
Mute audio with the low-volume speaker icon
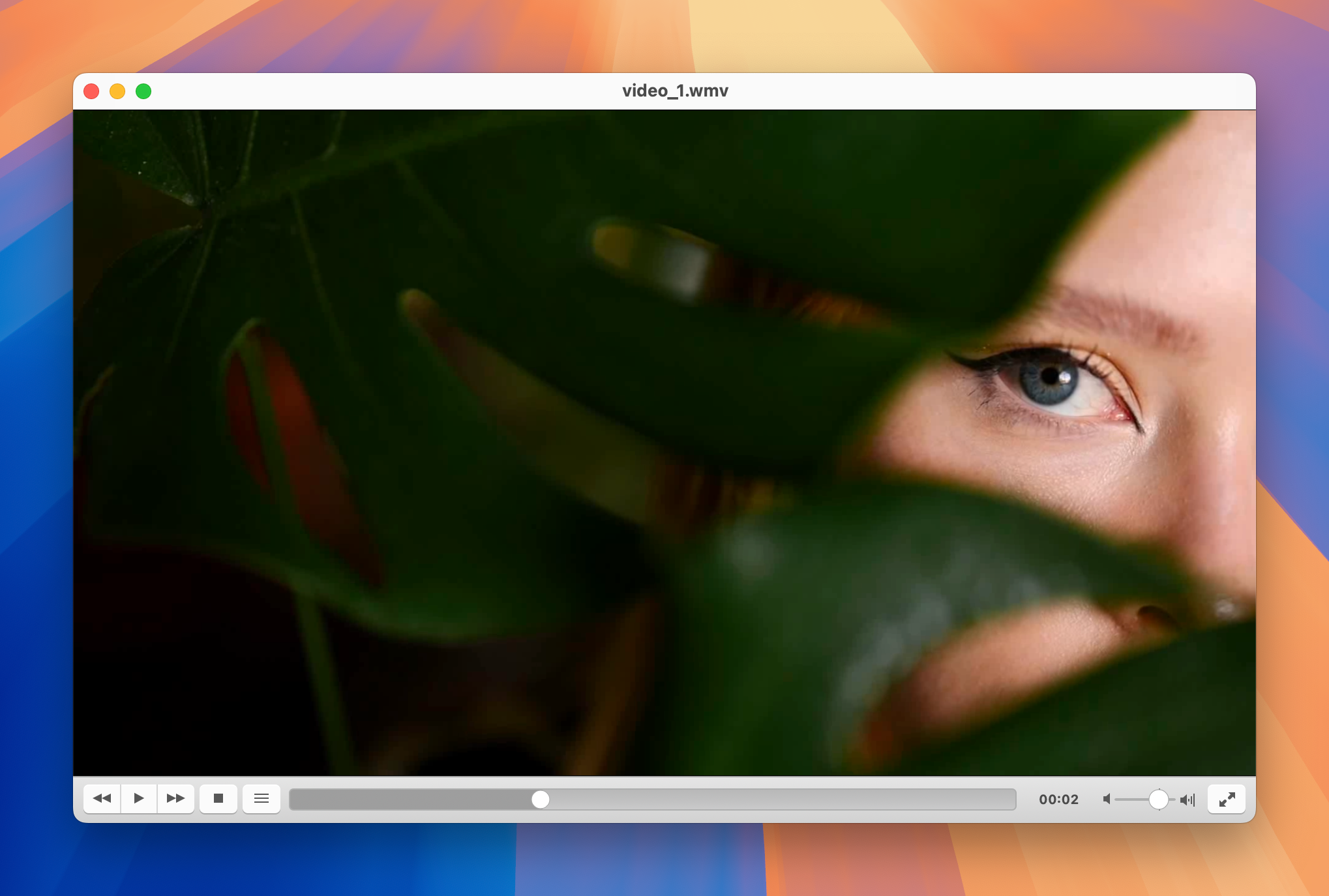tap(1107, 799)
